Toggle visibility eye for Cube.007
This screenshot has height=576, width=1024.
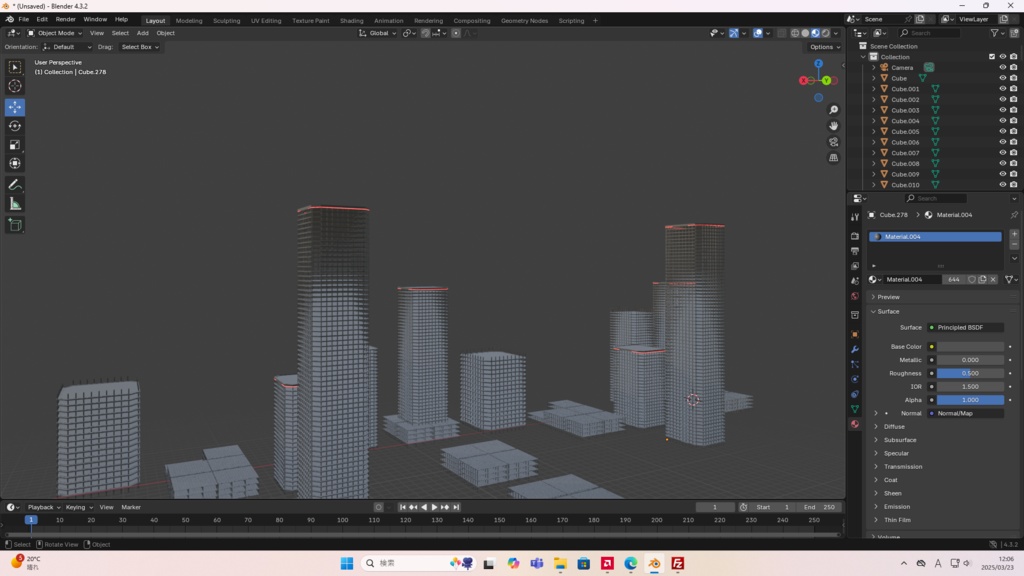tap(1002, 153)
